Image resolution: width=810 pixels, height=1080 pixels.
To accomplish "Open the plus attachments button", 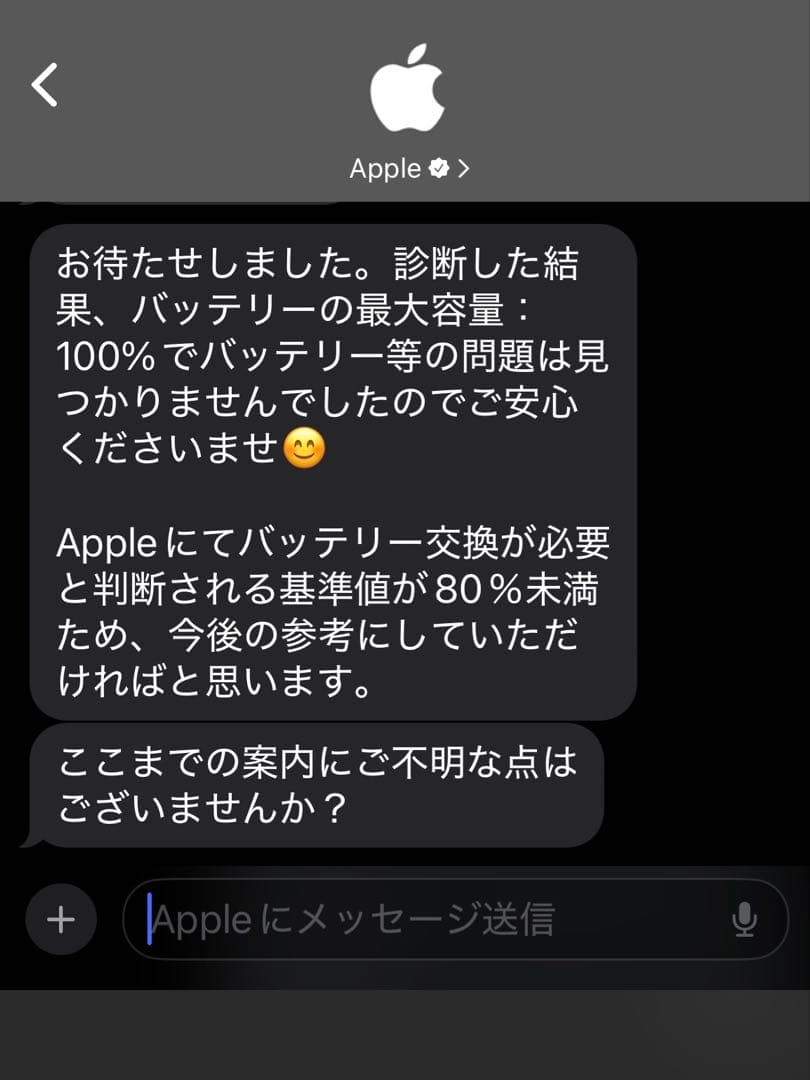I will coord(61,919).
